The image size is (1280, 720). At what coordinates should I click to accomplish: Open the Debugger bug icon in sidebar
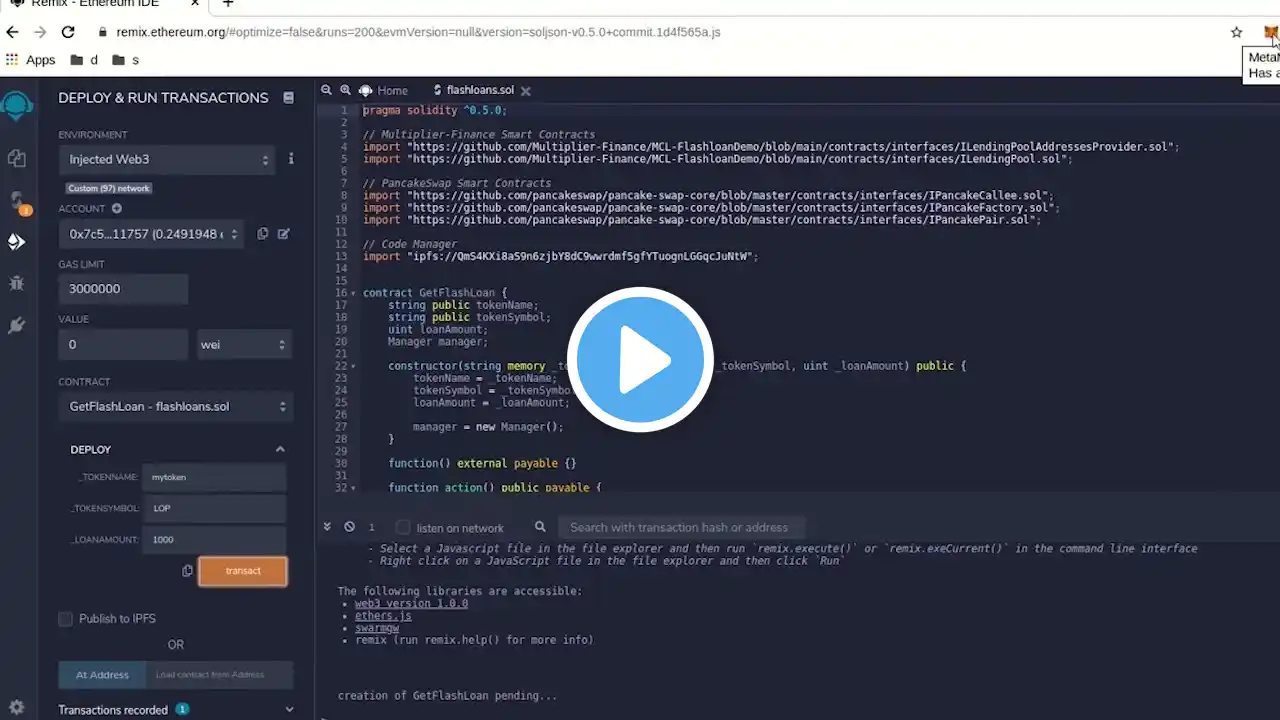click(16, 283)
